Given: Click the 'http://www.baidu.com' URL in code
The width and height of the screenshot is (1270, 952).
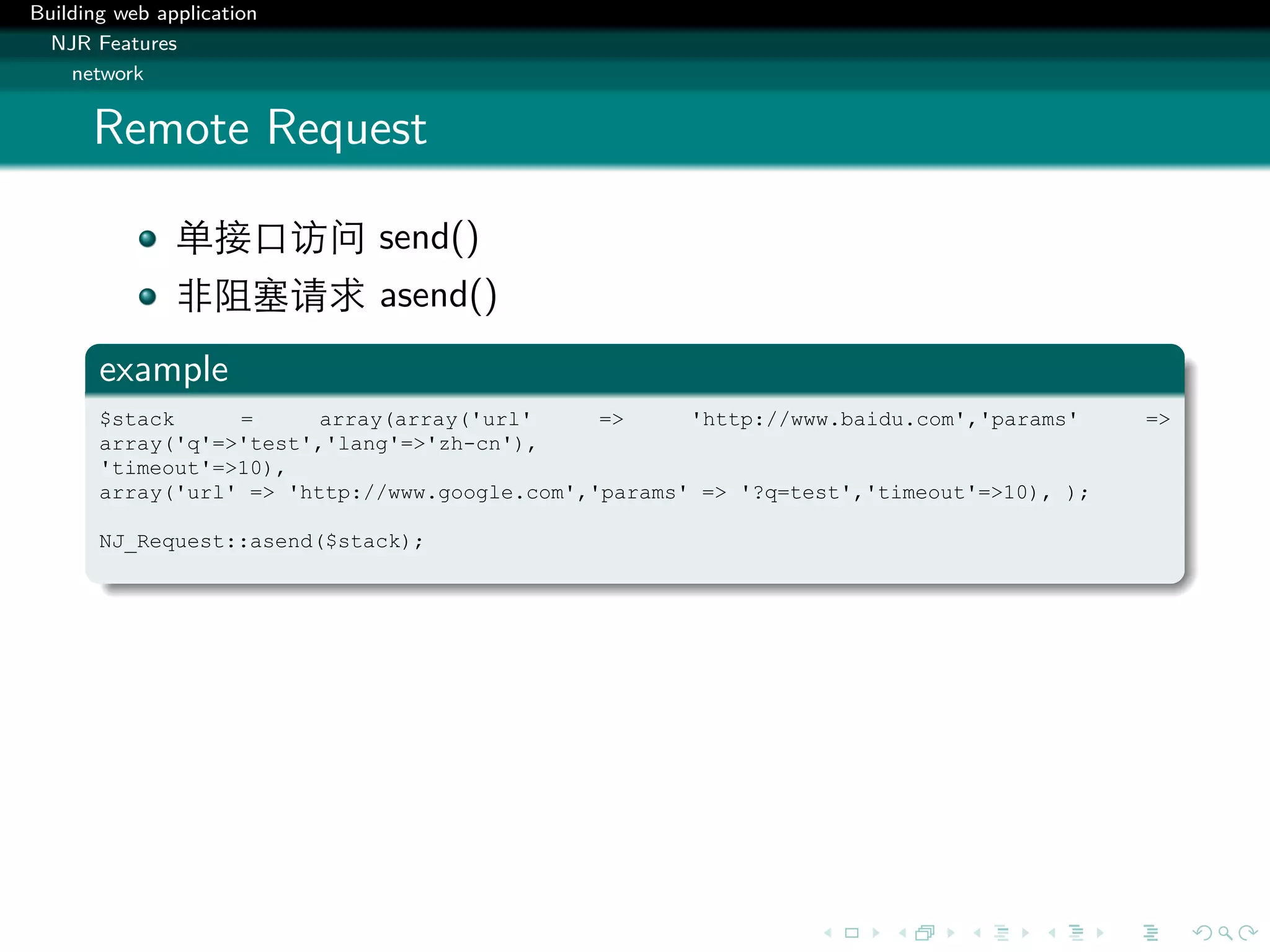Looking at the screenshot, I should (828, 420).
